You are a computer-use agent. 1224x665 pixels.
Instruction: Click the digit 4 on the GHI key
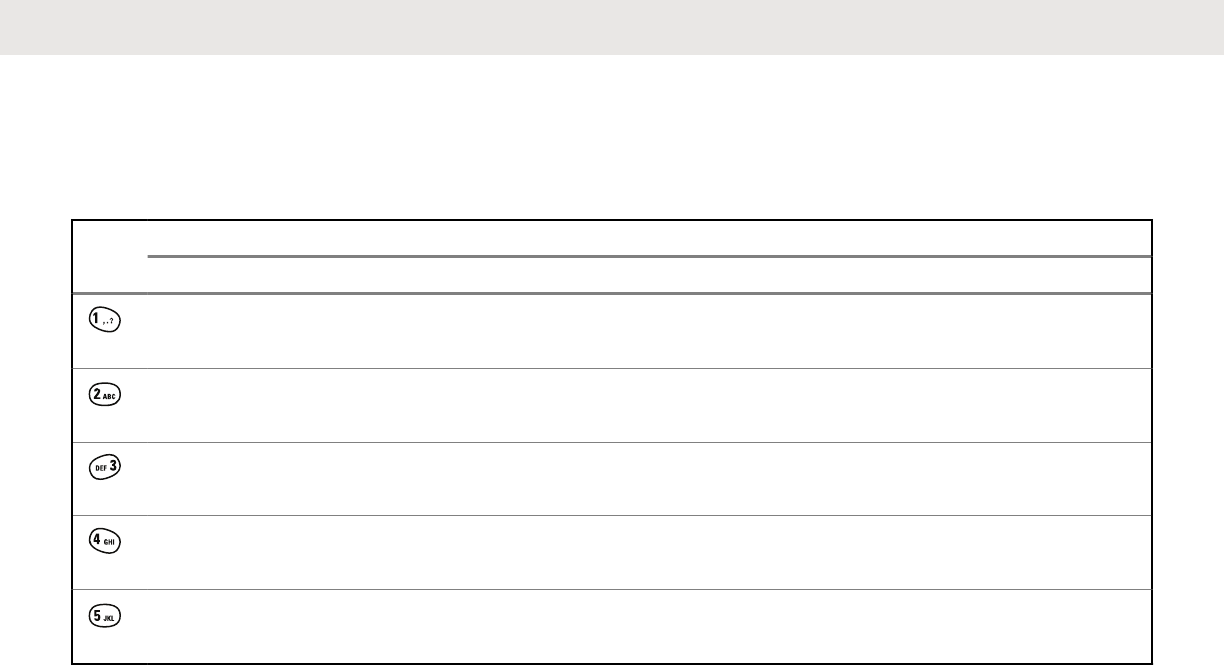click(97, 541)
